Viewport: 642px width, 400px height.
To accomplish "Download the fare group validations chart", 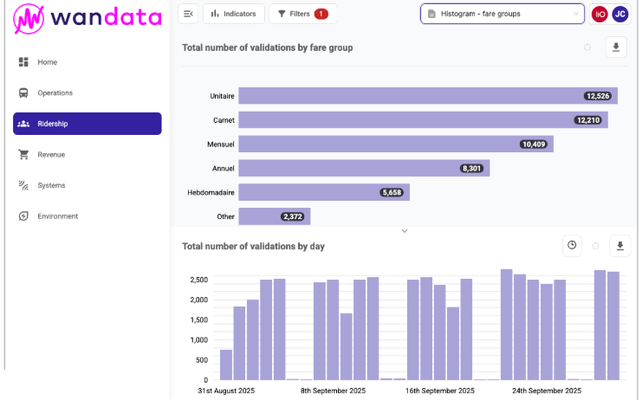I will (616, 48).
